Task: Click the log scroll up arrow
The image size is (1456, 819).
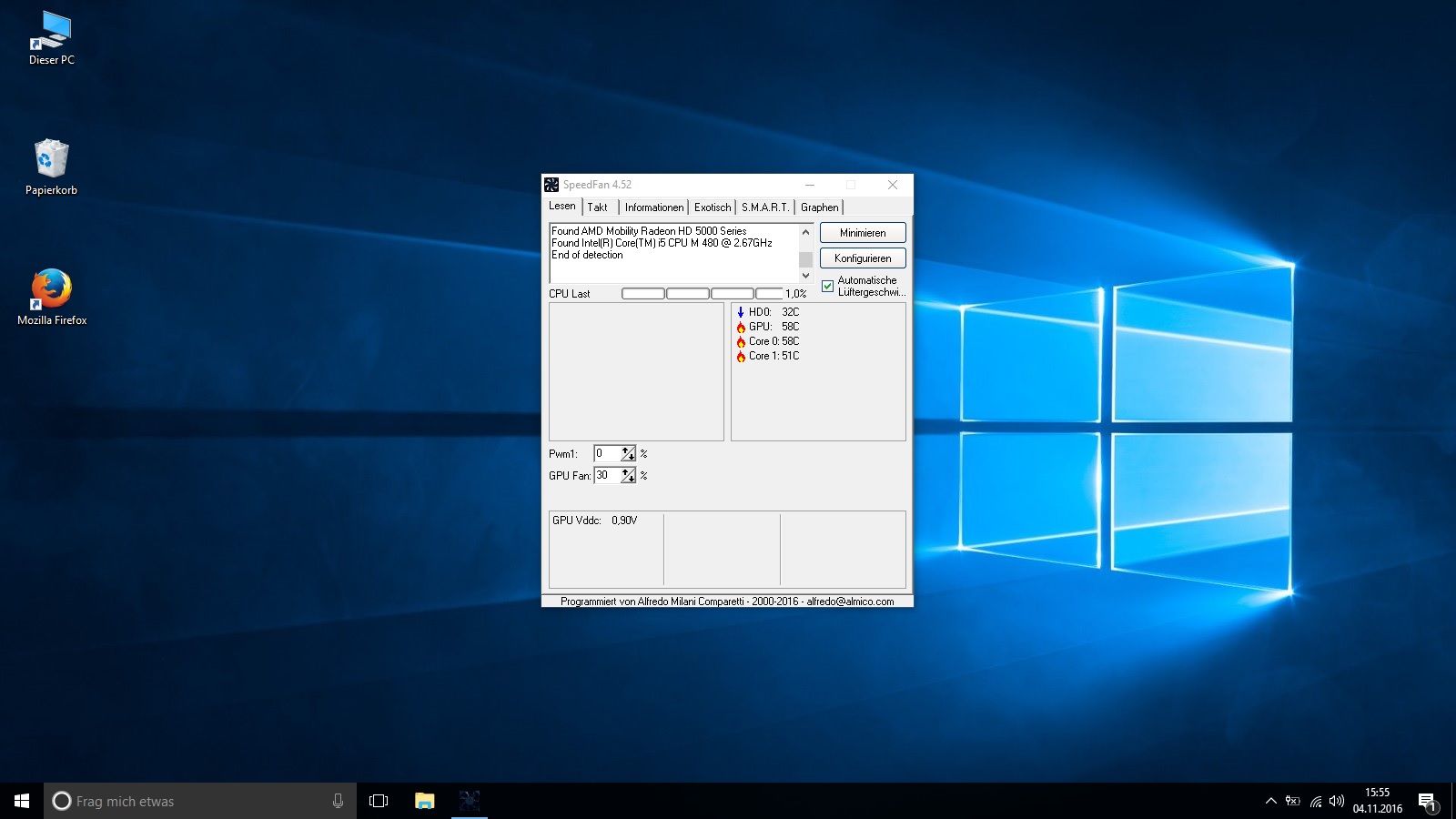Action: click(805, 232)
